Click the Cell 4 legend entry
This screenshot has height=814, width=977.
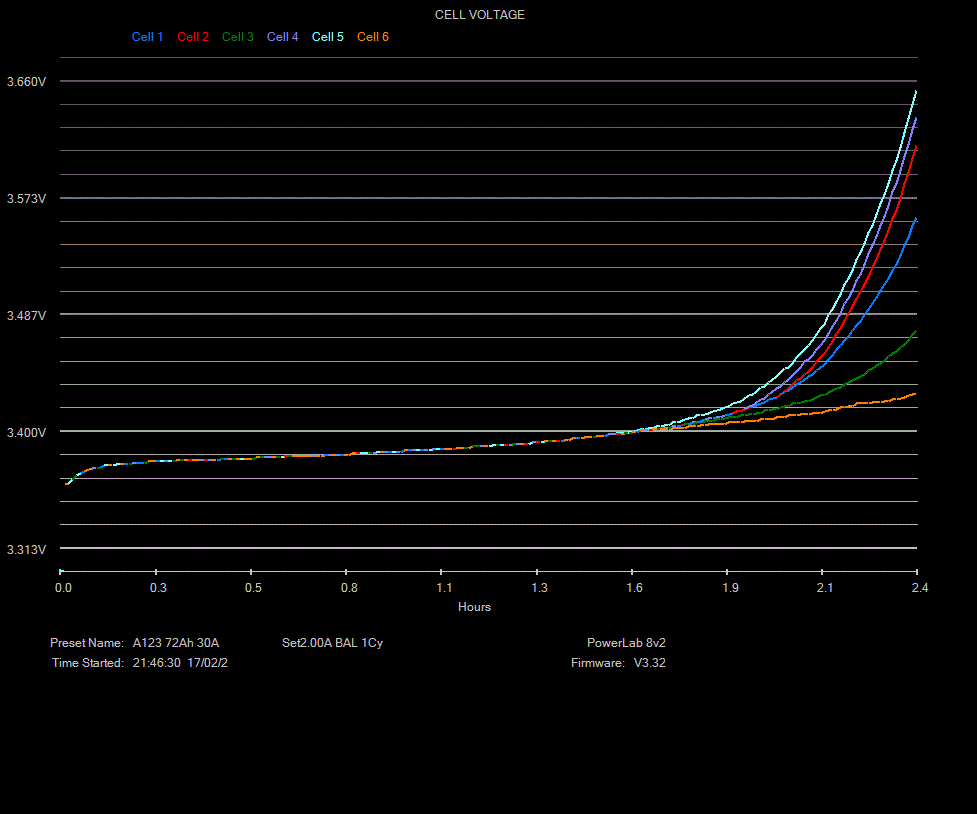tap(283, 37)
